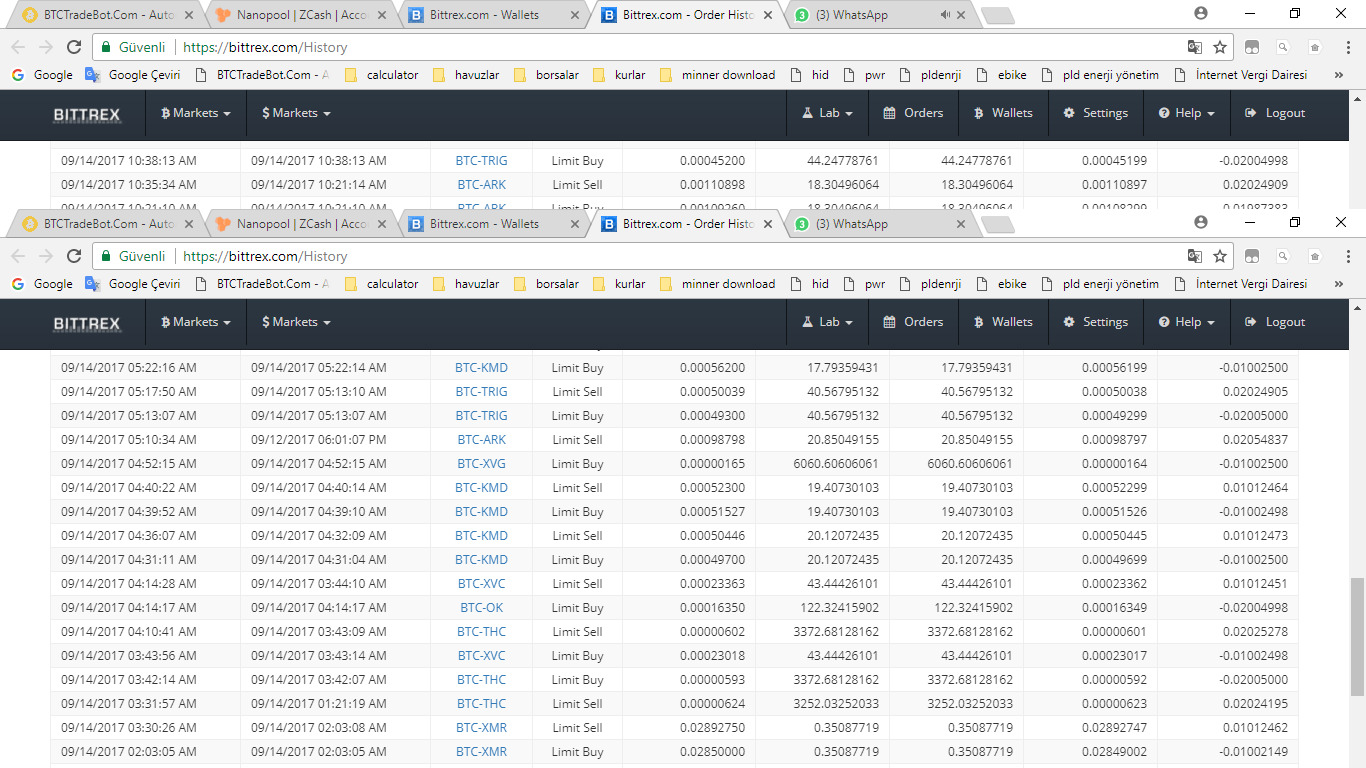Close the Nanopool ZCash tab in the front window
This screenshot has width=1366, height=768.
pos(381,224)
